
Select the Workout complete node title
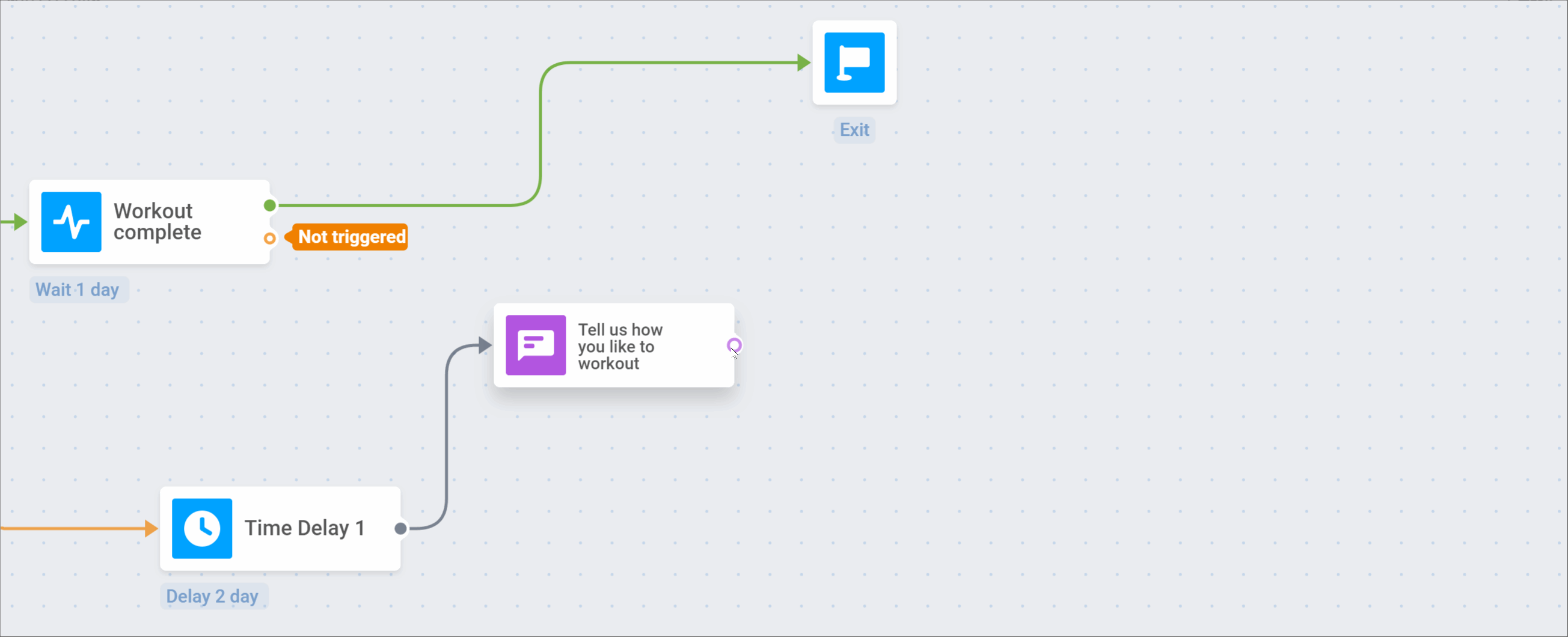[x=157, y=222]
